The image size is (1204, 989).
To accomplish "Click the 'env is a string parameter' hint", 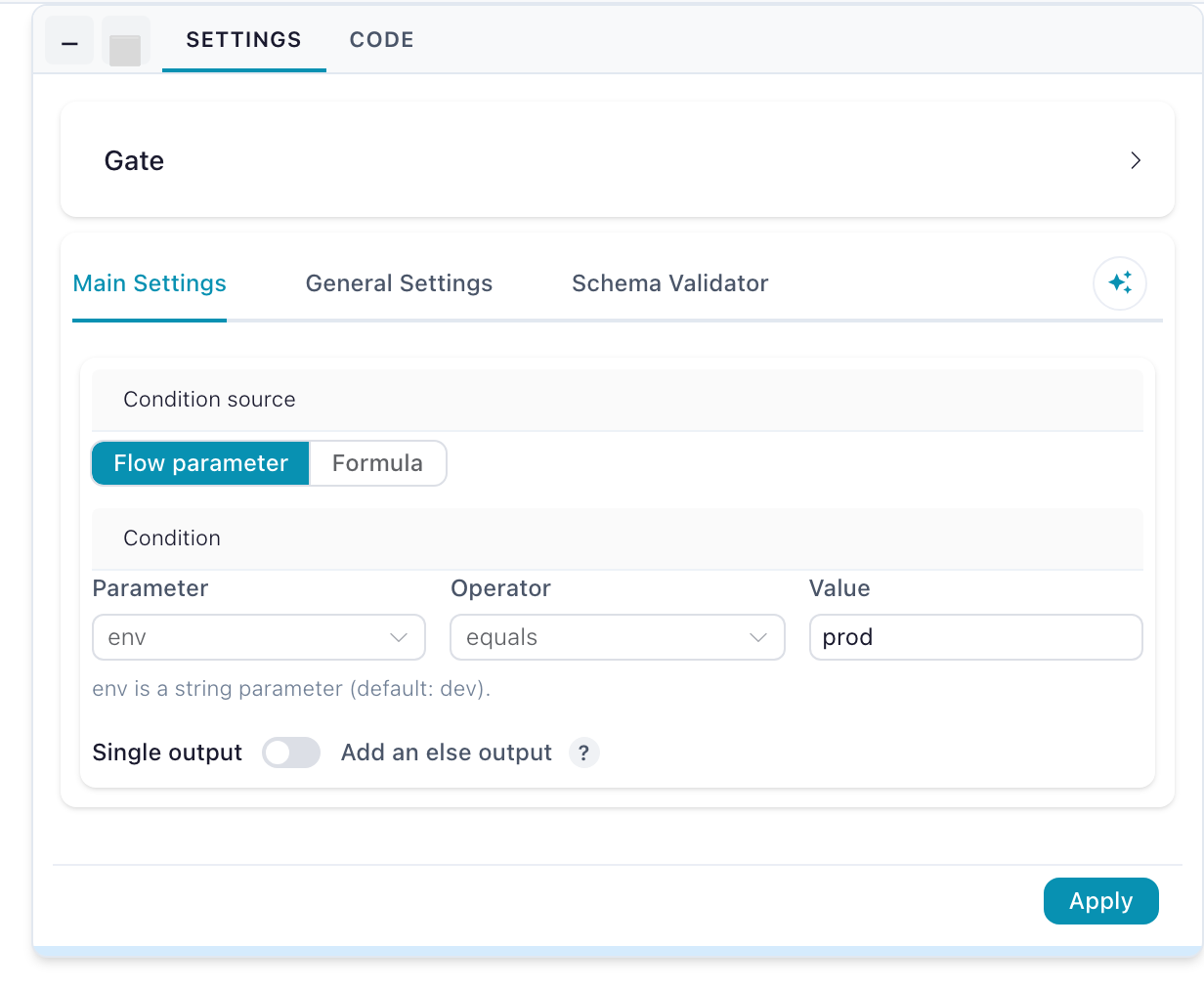I will (x=291, y=689).
